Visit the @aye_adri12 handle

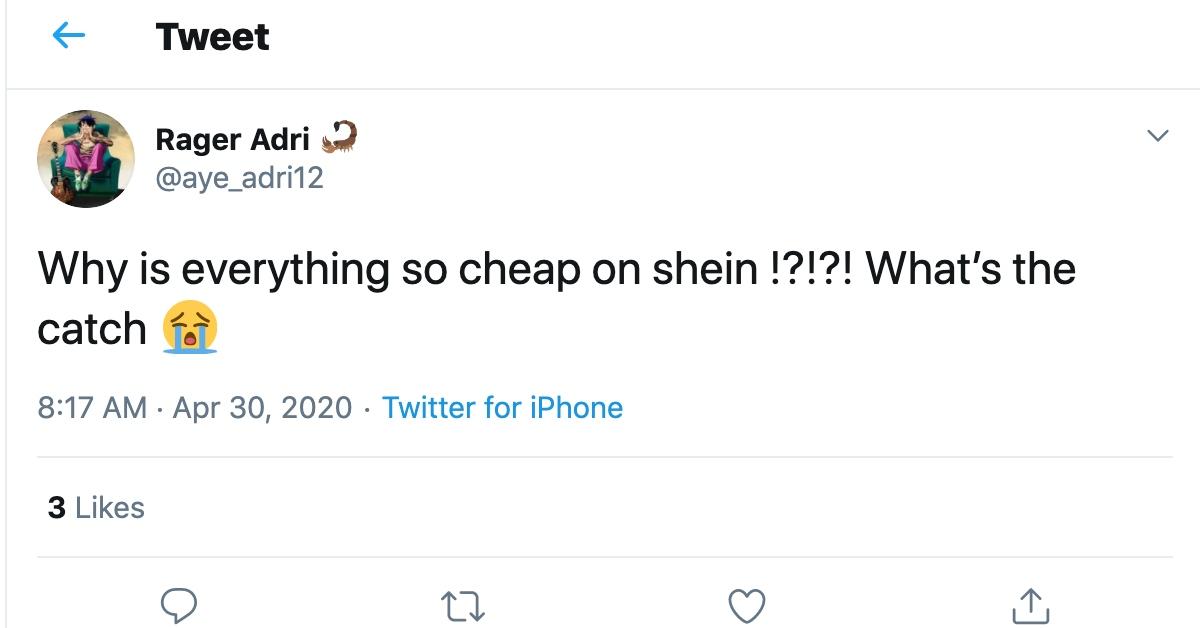[239, 177]
